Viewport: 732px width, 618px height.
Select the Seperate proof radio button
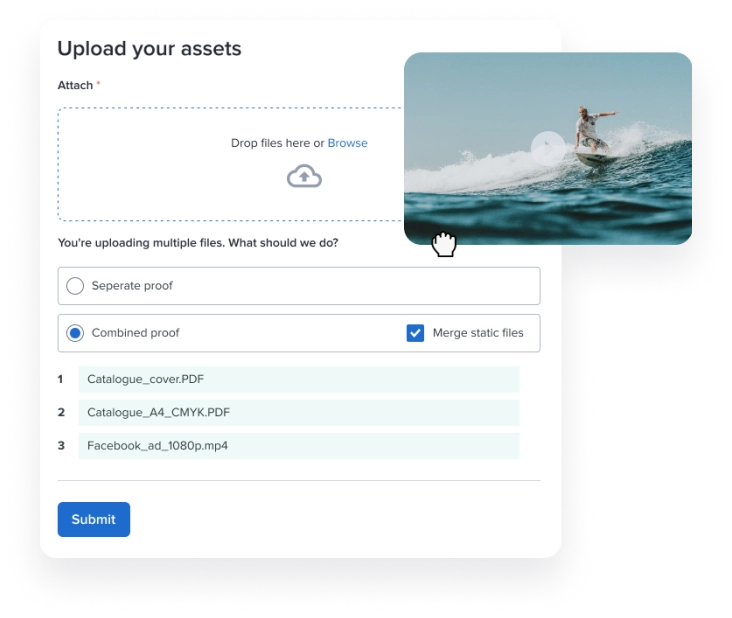coord(75,286)
